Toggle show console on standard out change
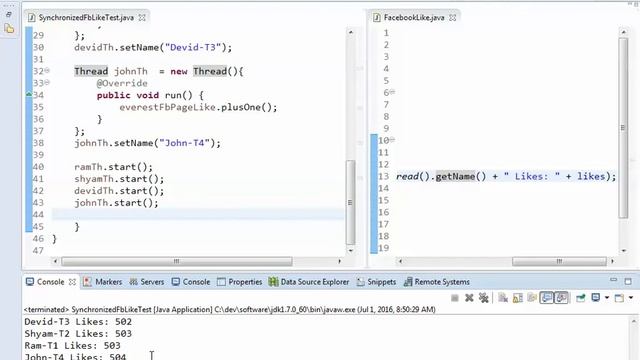 pos(547,298)
